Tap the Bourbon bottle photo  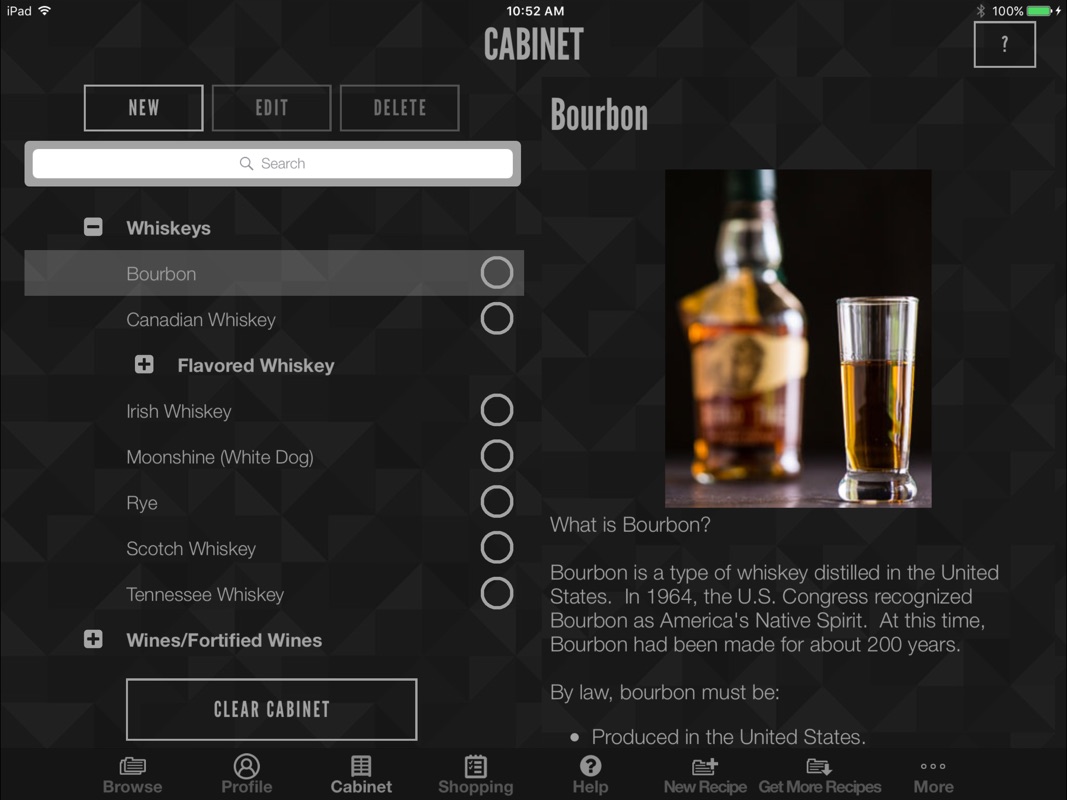coord(798,338)
